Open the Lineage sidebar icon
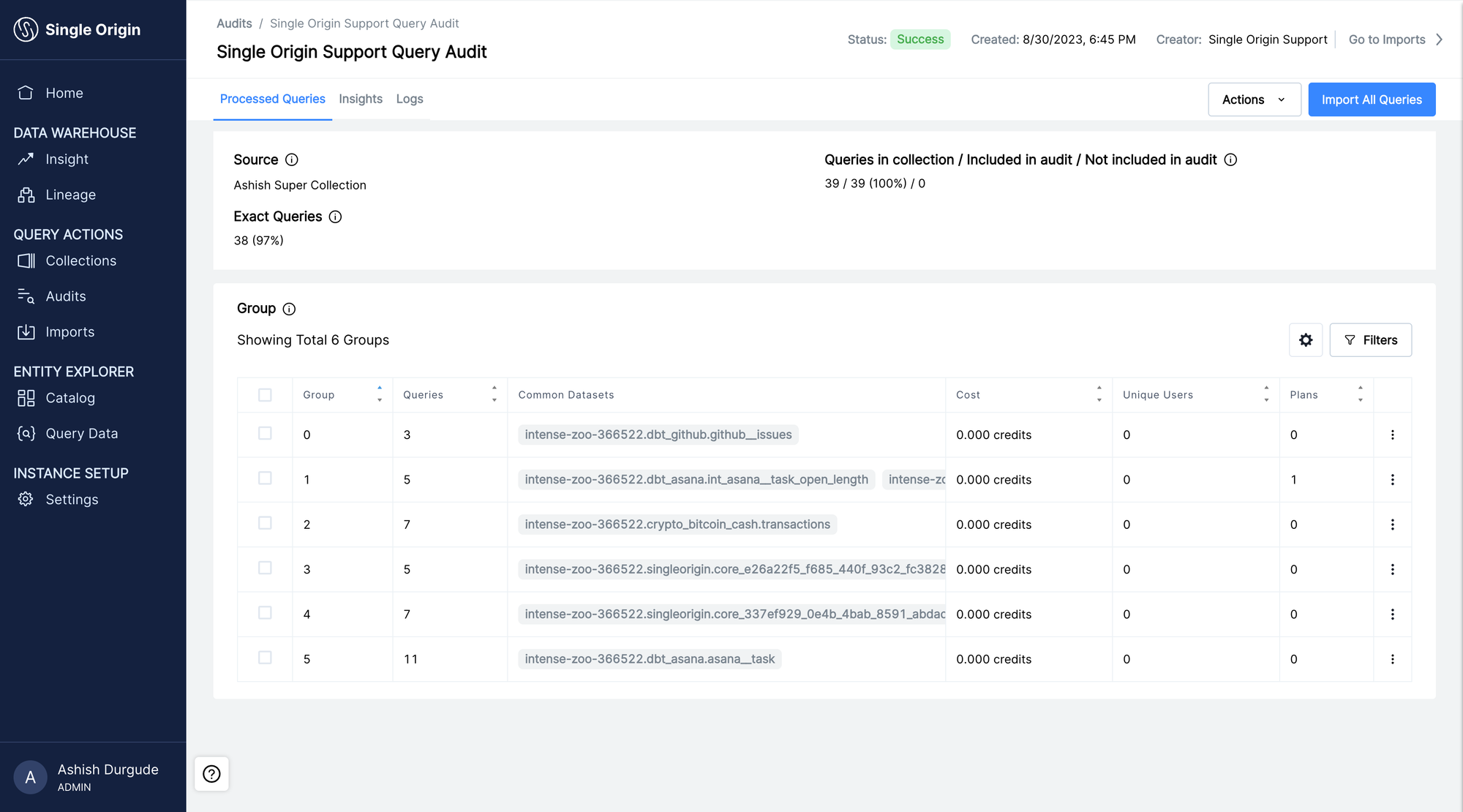The width and height of the screenshot is (1463, 812). click(x=26, y=195)
